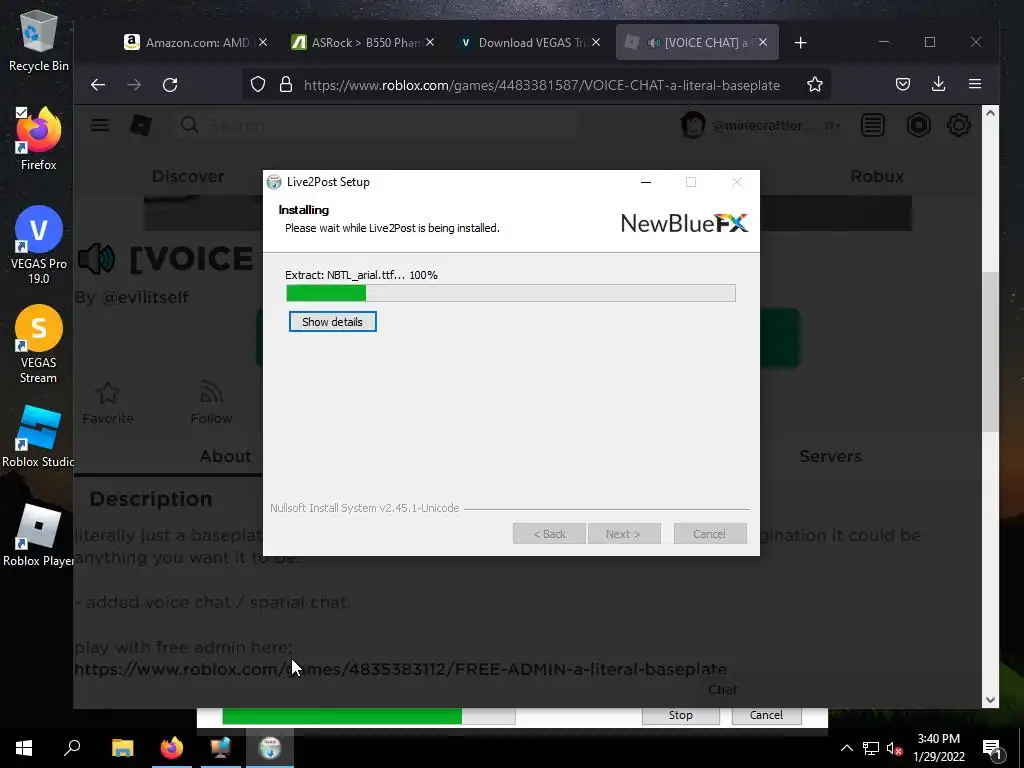Show hidden system tray icons

click(846, 748)
